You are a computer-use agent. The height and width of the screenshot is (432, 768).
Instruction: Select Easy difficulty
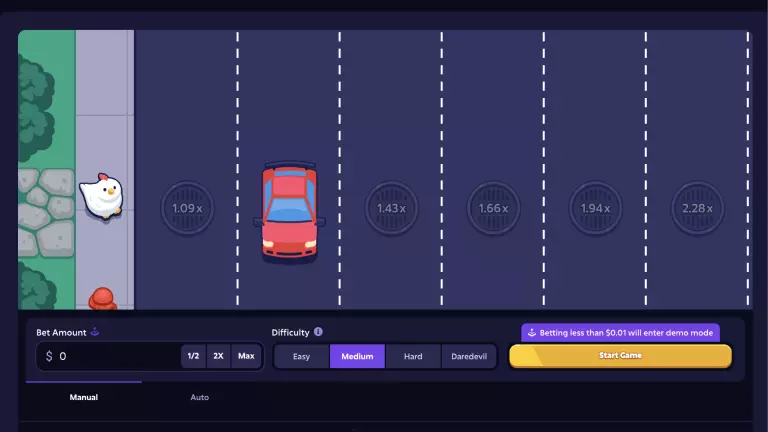301,356
